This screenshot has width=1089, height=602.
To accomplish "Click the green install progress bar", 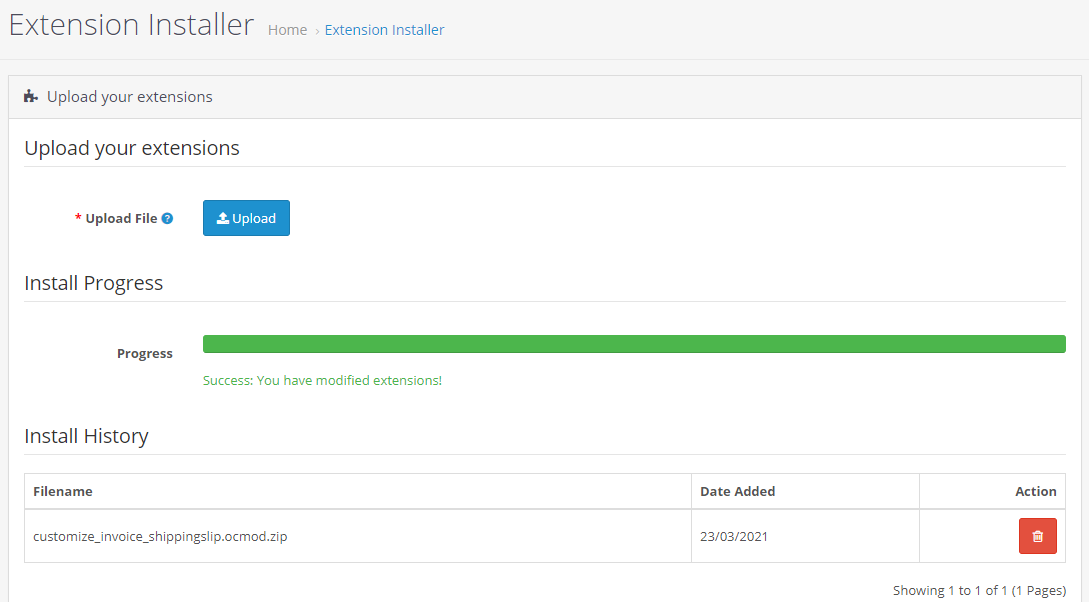I will pos(634,344).
